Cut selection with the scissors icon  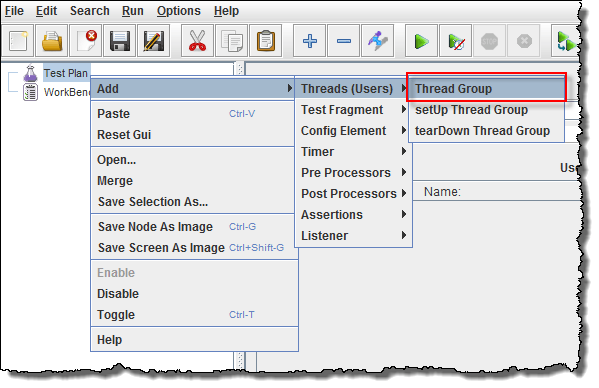click(x=197, y=41)
